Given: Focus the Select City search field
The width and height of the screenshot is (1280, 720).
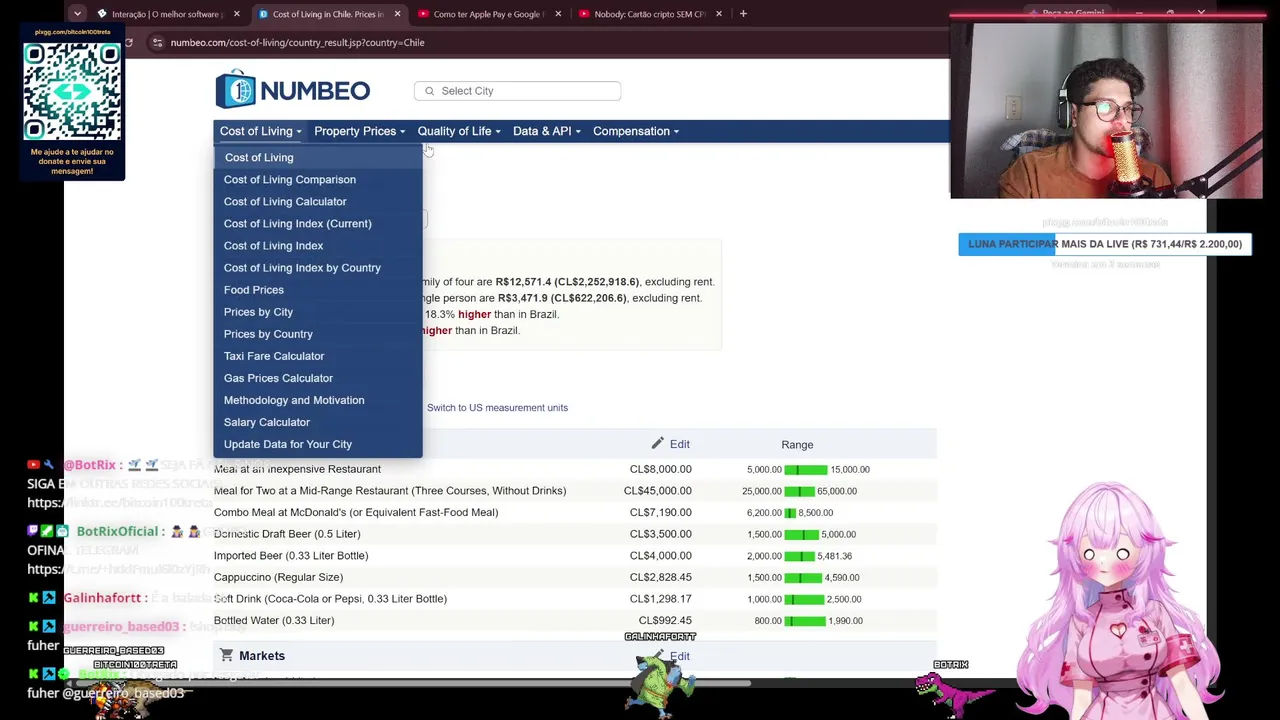Looking at the screenshot, I should 517,91.
